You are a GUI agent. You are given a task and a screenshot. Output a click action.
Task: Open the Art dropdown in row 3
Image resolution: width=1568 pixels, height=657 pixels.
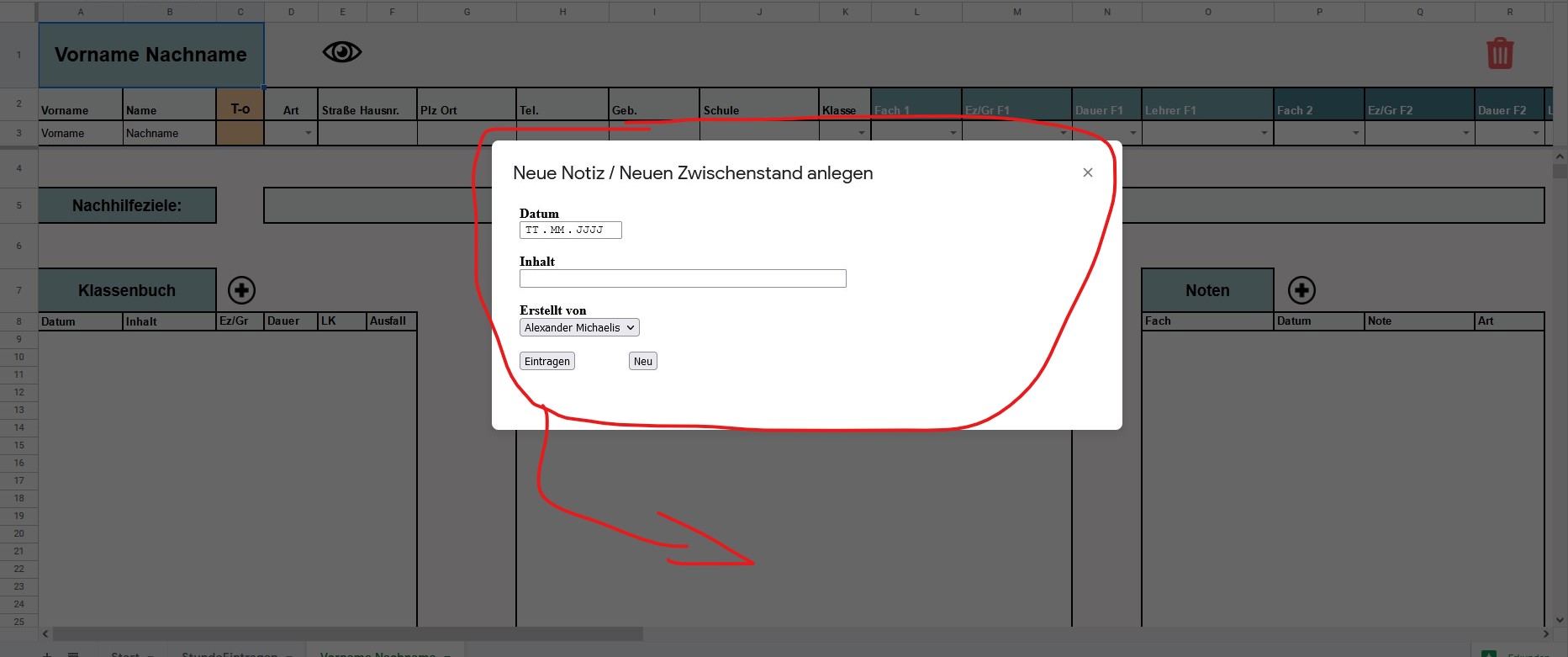(308, 133)
